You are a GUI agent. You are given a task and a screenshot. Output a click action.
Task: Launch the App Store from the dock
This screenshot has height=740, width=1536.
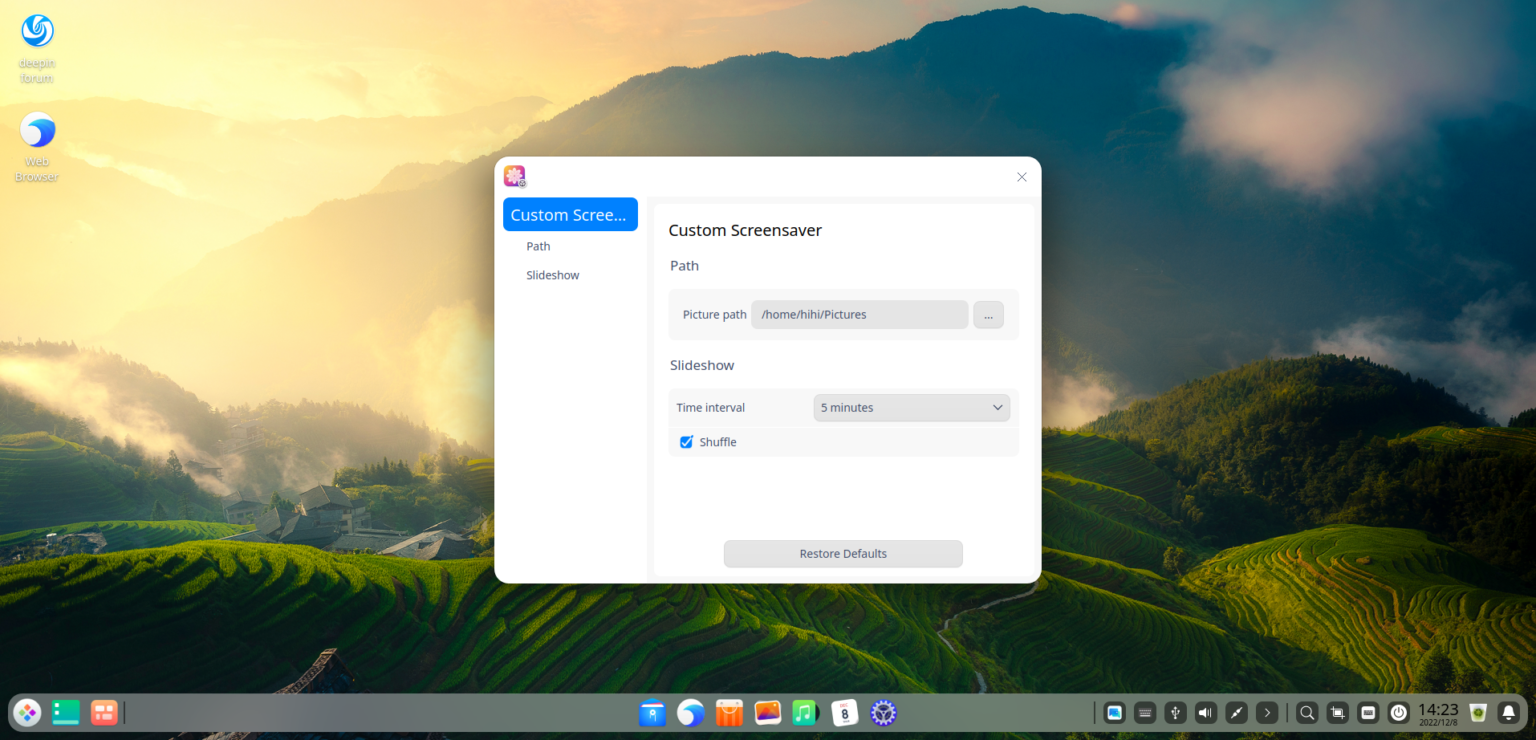click(x=729, y=712)
